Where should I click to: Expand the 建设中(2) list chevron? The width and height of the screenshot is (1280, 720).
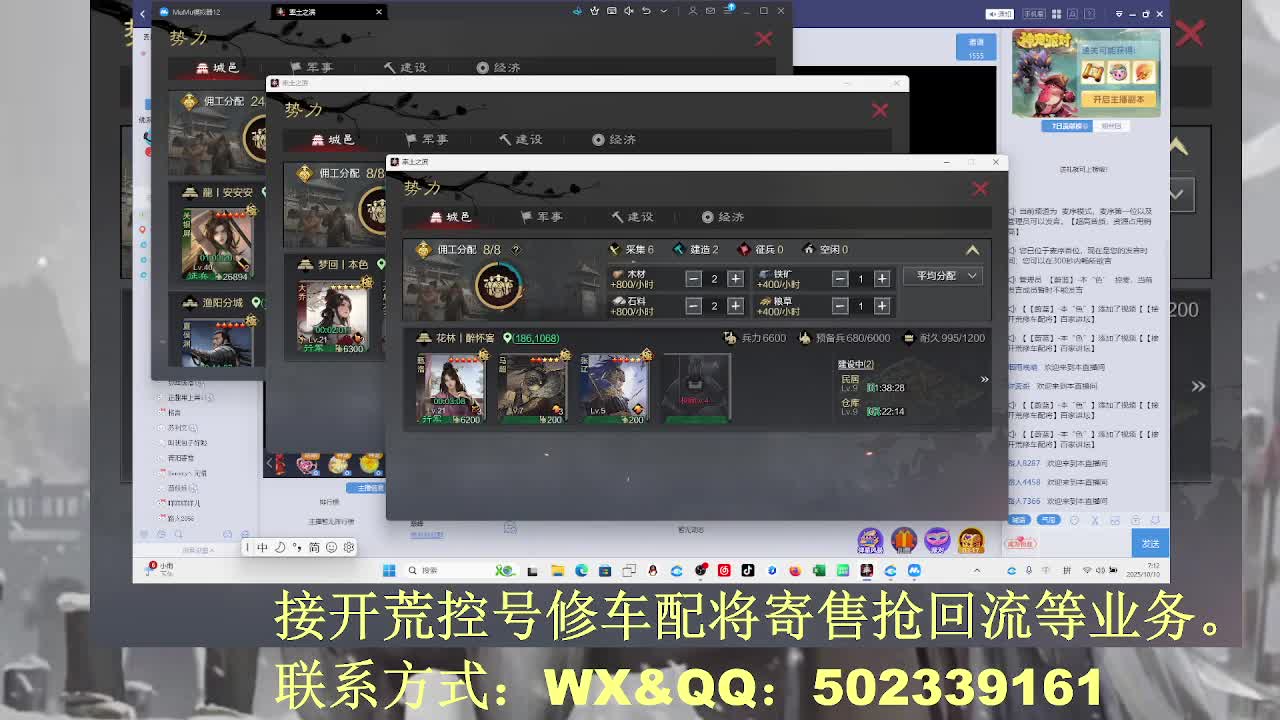point(984,379)
